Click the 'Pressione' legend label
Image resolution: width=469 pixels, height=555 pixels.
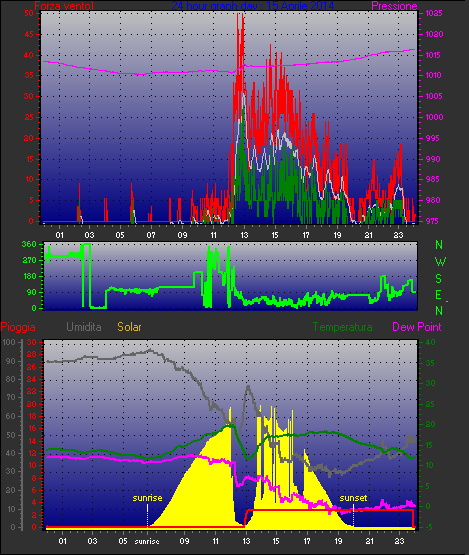pyautogui.click(x=394, y=6)
